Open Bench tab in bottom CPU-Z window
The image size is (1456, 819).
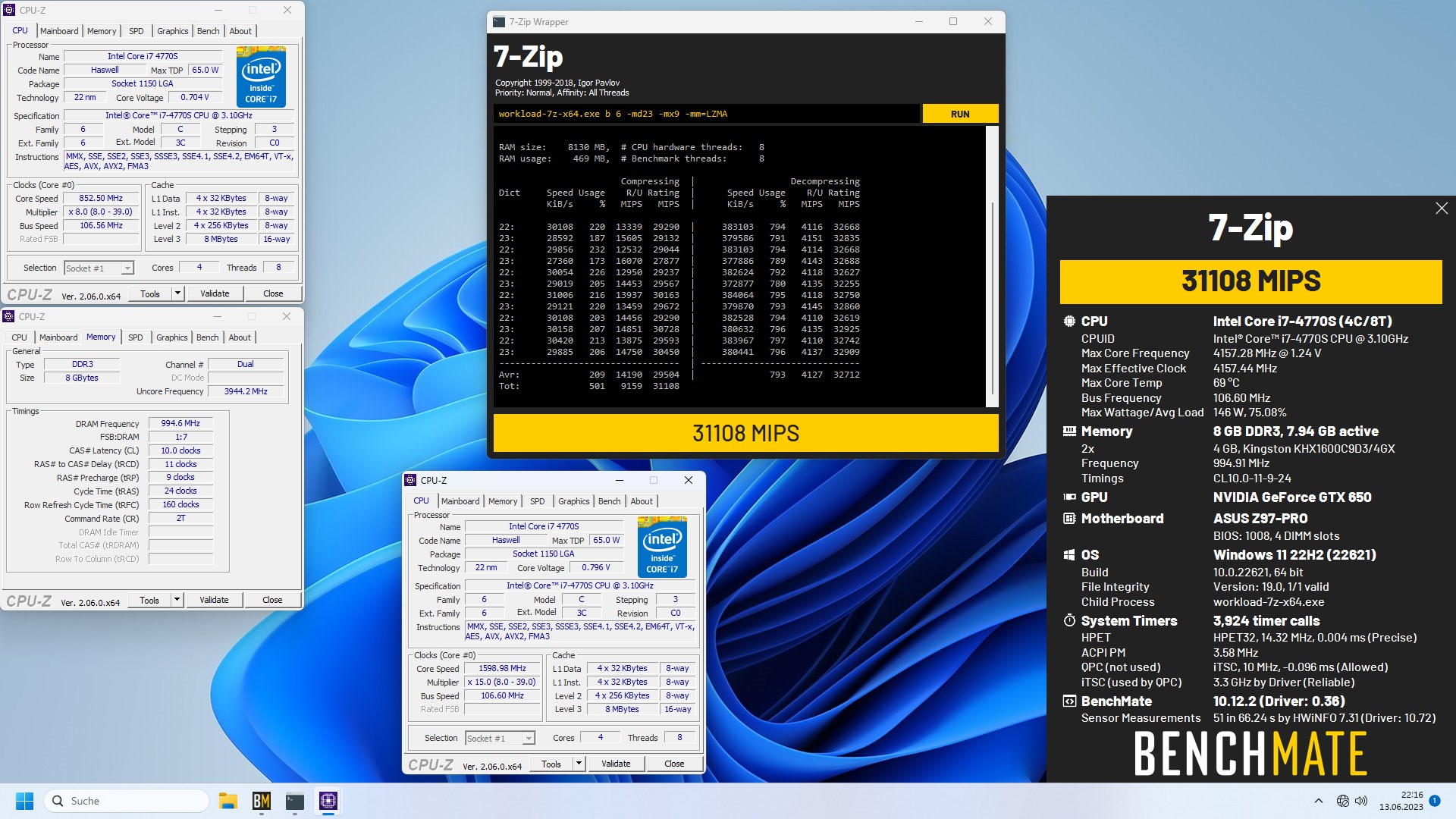(609, 501)
